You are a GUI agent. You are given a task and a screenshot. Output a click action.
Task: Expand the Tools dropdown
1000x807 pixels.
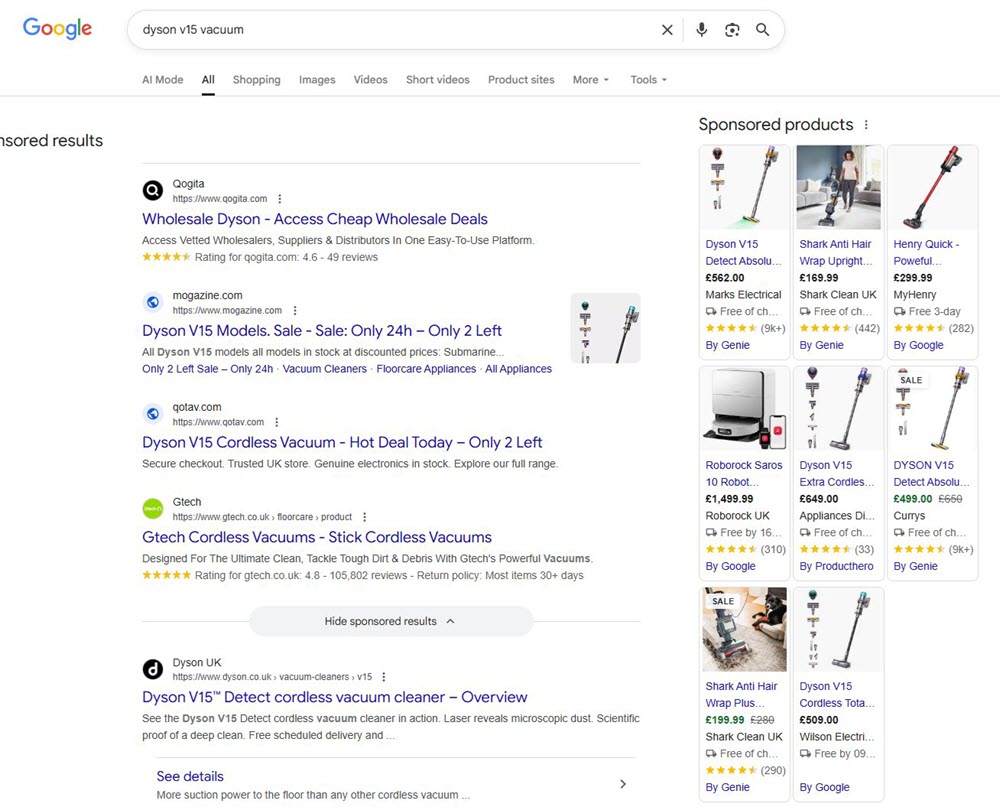coord(649,80)
